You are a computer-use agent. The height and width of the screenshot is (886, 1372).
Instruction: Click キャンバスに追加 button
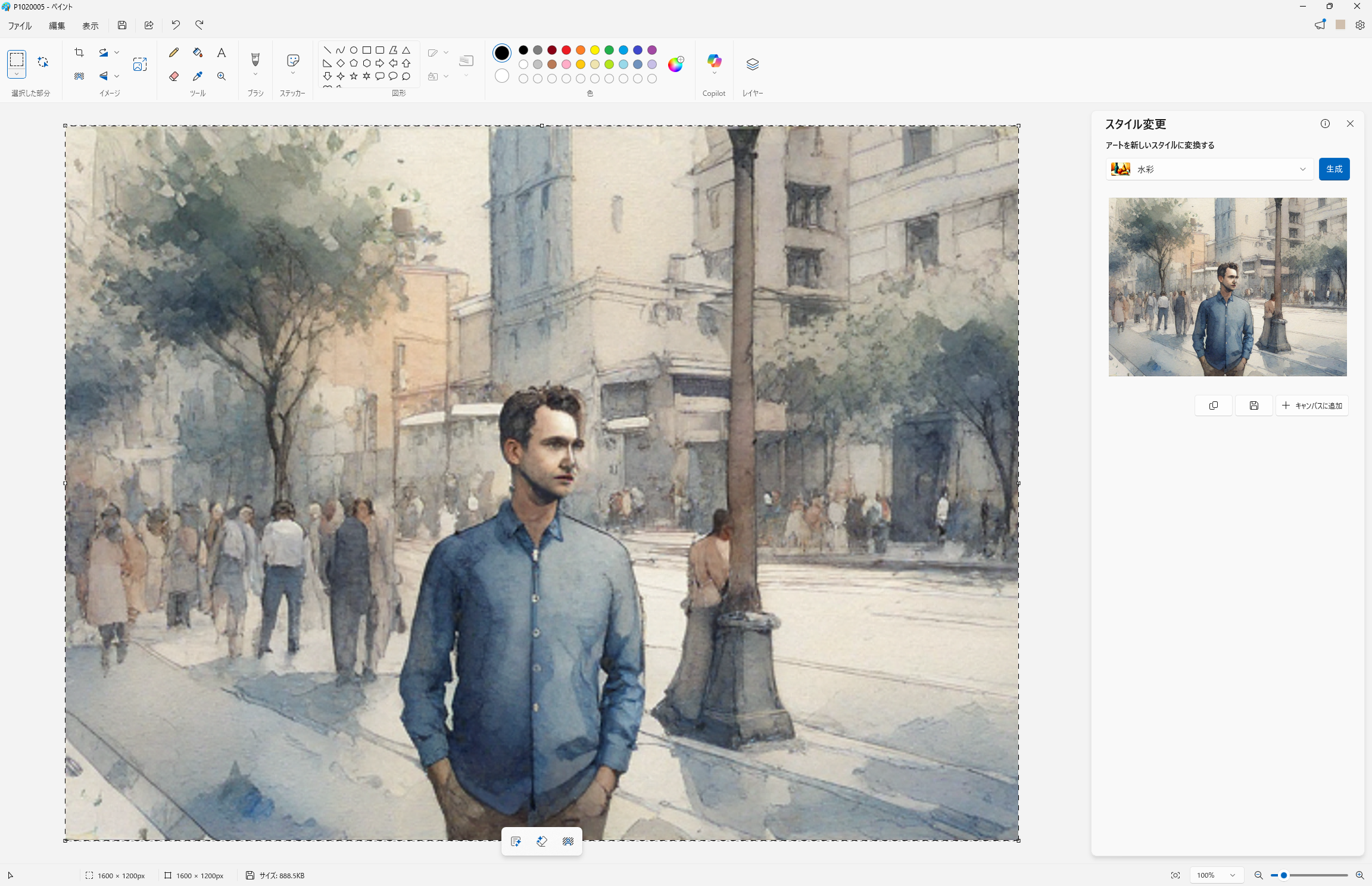1312,405
